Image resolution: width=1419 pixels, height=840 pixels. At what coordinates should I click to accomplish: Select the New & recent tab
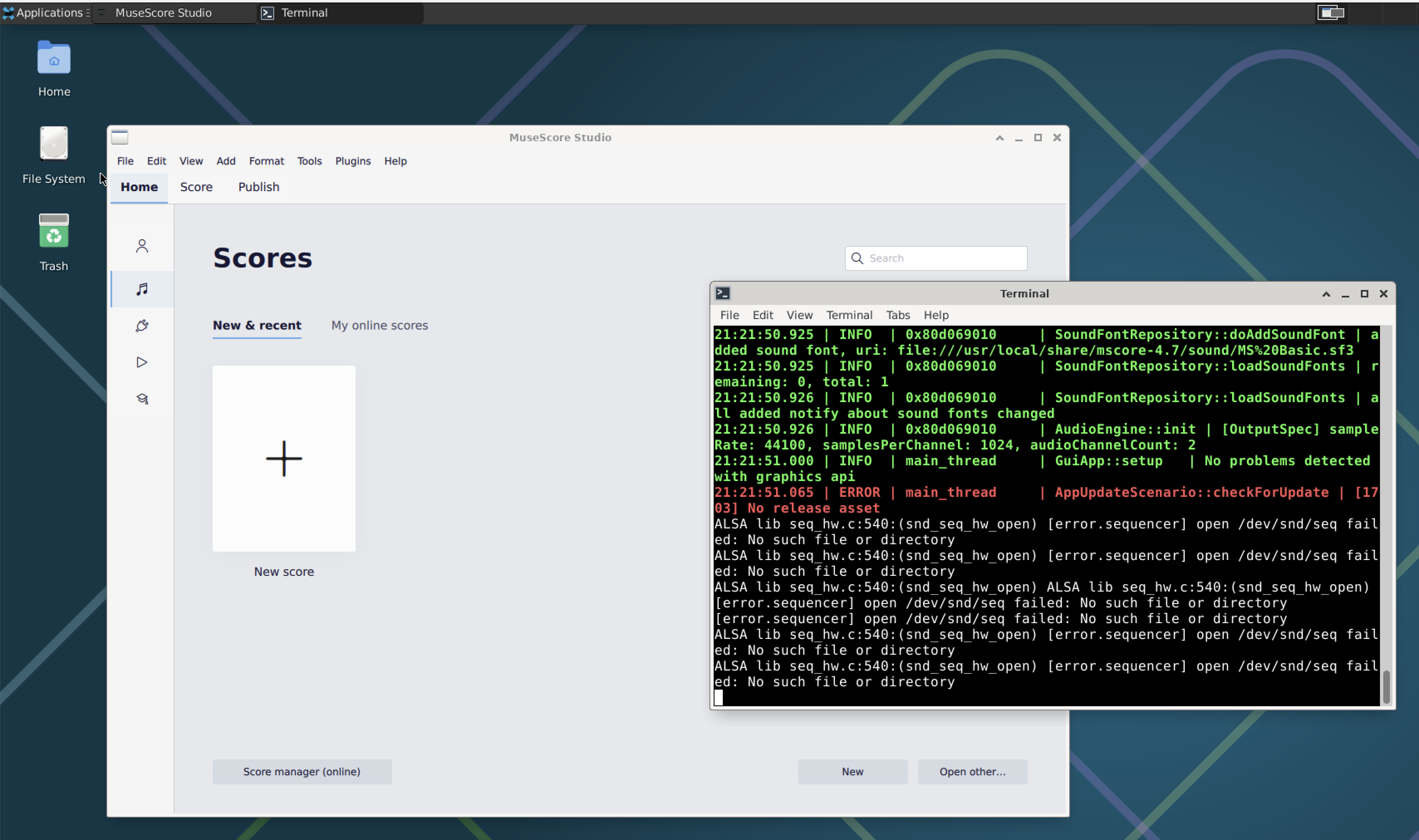[x=257, y=325]
